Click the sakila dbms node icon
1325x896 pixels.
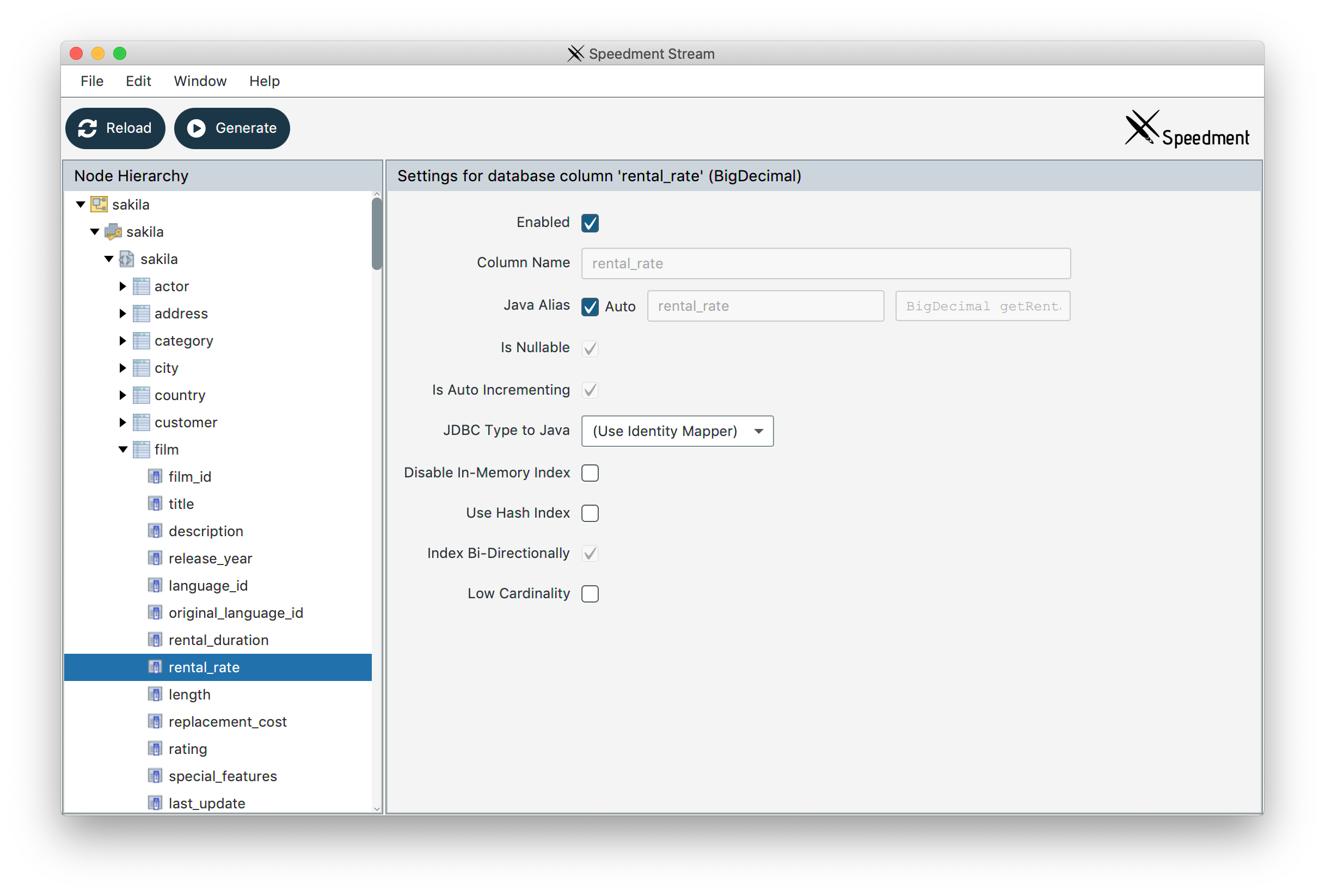click(113, 231)
